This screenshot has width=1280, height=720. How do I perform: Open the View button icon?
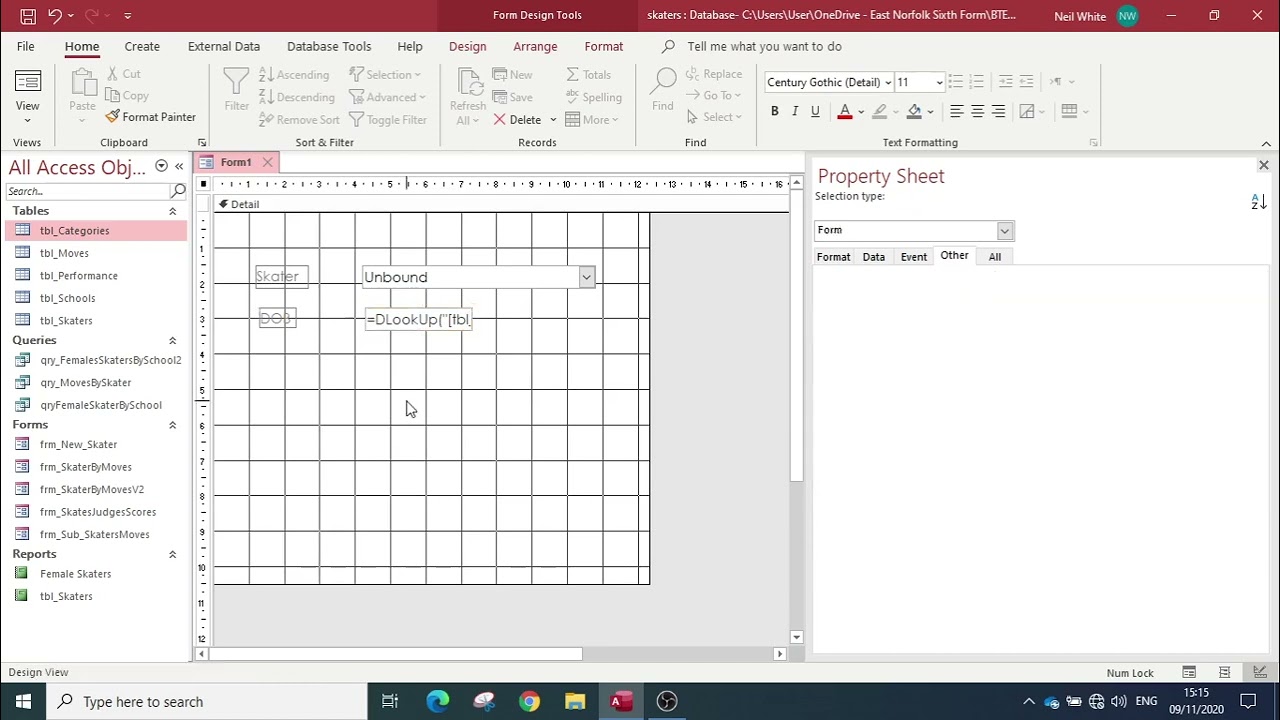[x=27, y=82]
